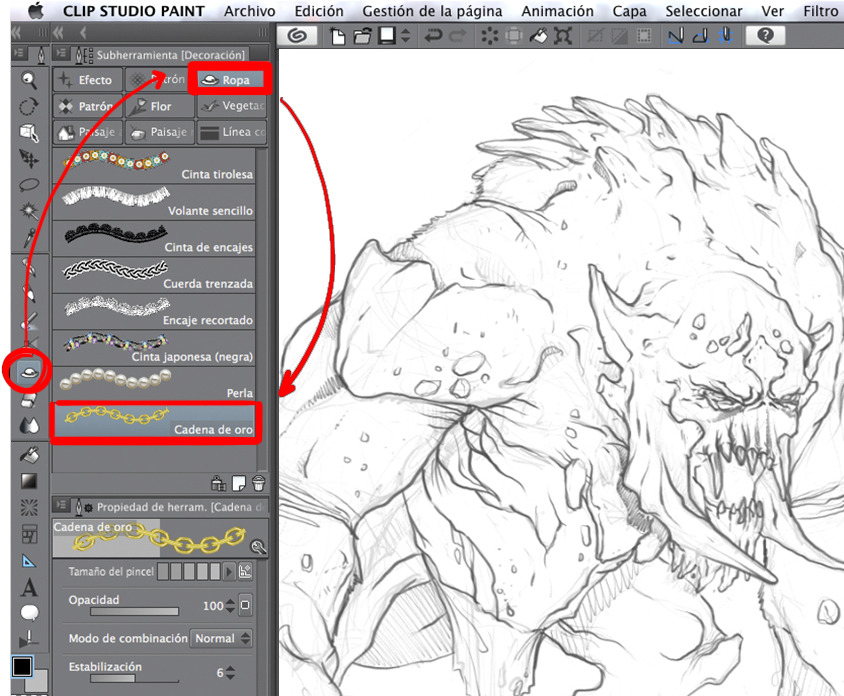Expand brush size presets arrow
This screenshot has height=696, width=844.
[229, 571]
